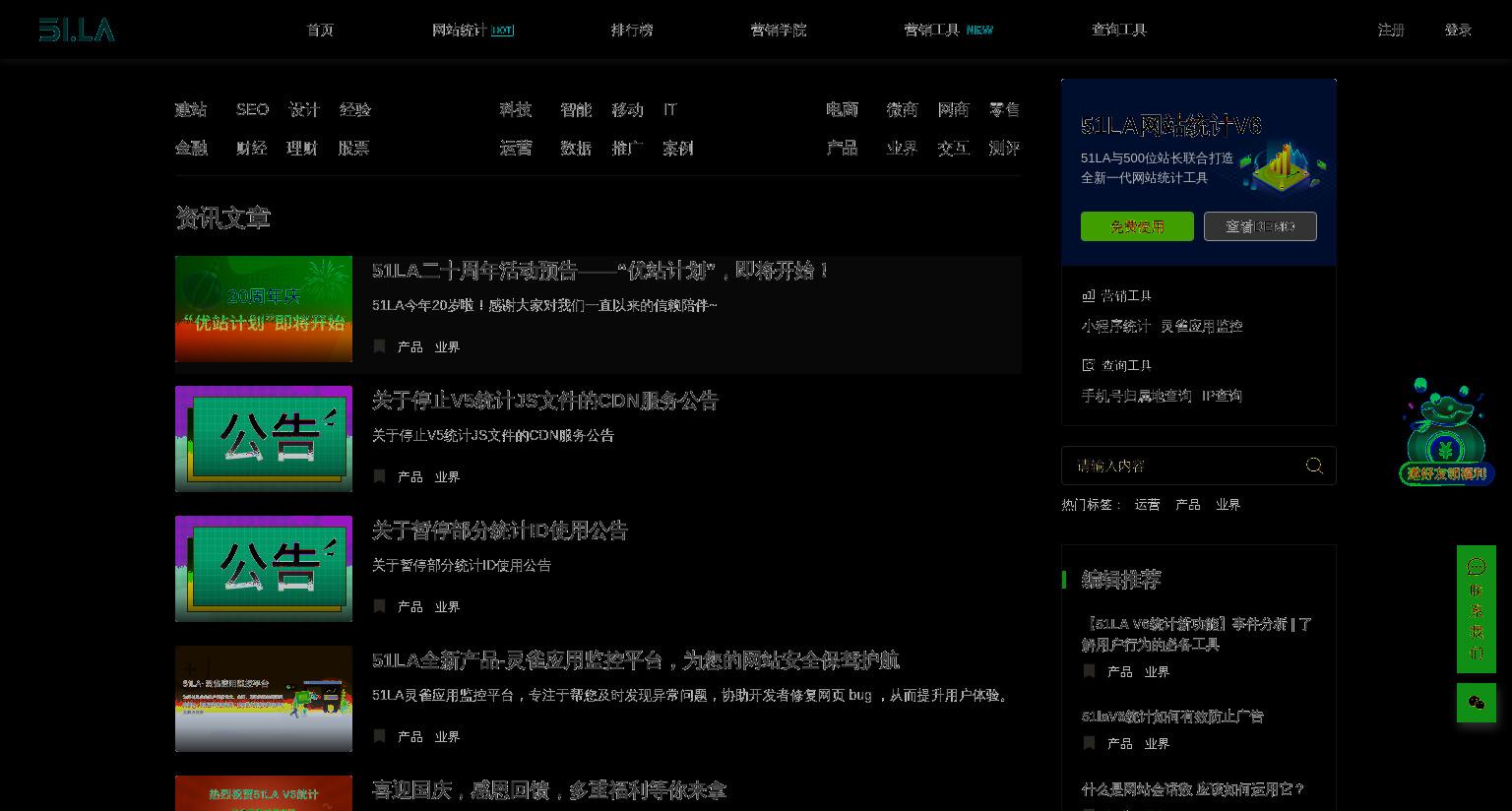Open article 关于暂停部分统计ID使用公告
The image size is (1512, 811).
[x=500, y=530]
